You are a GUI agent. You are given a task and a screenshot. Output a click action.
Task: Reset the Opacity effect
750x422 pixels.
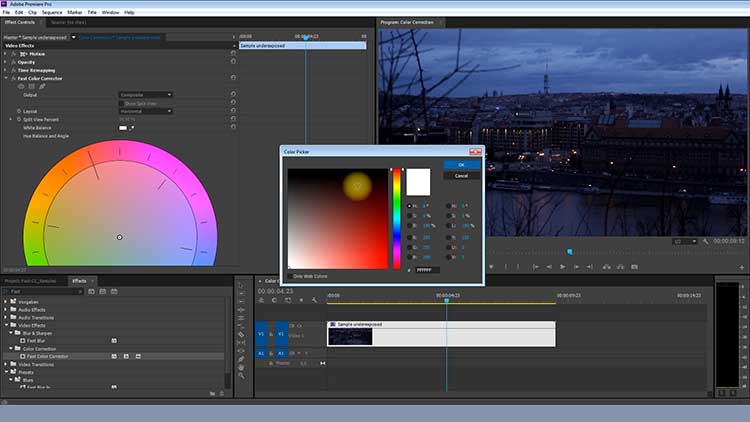point(233,62)
